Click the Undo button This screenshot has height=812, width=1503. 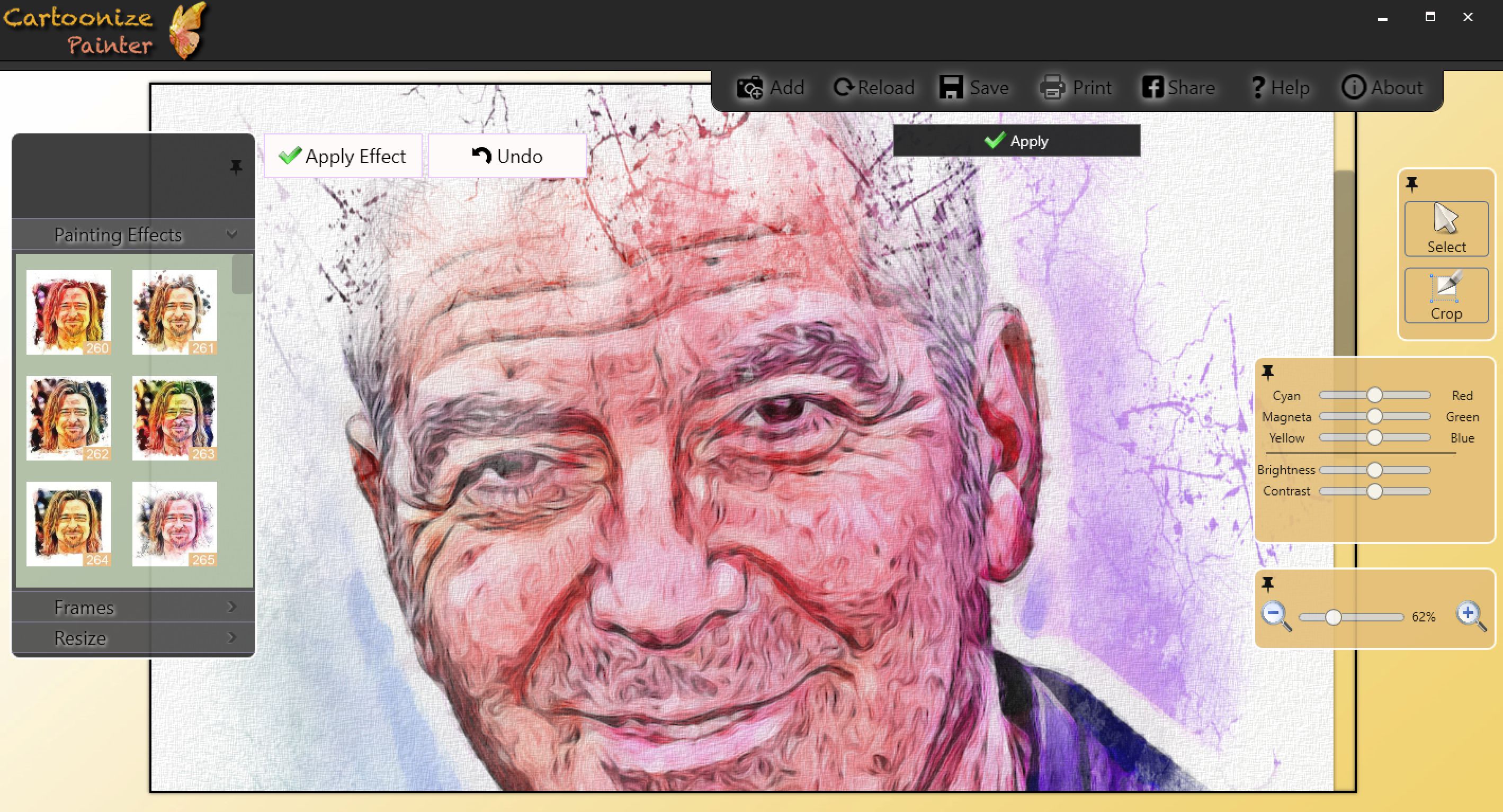pyautogui.click(x=507, y=156)
